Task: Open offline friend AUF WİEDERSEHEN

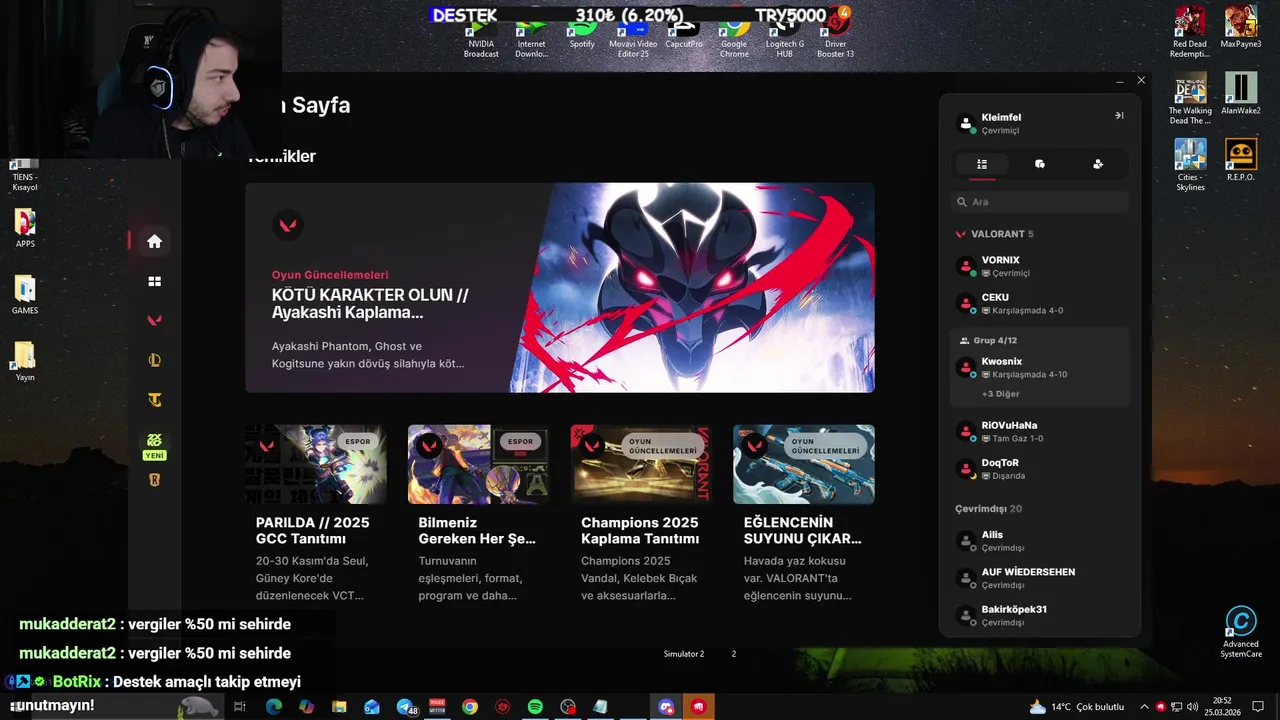Action: point(1040,578)
